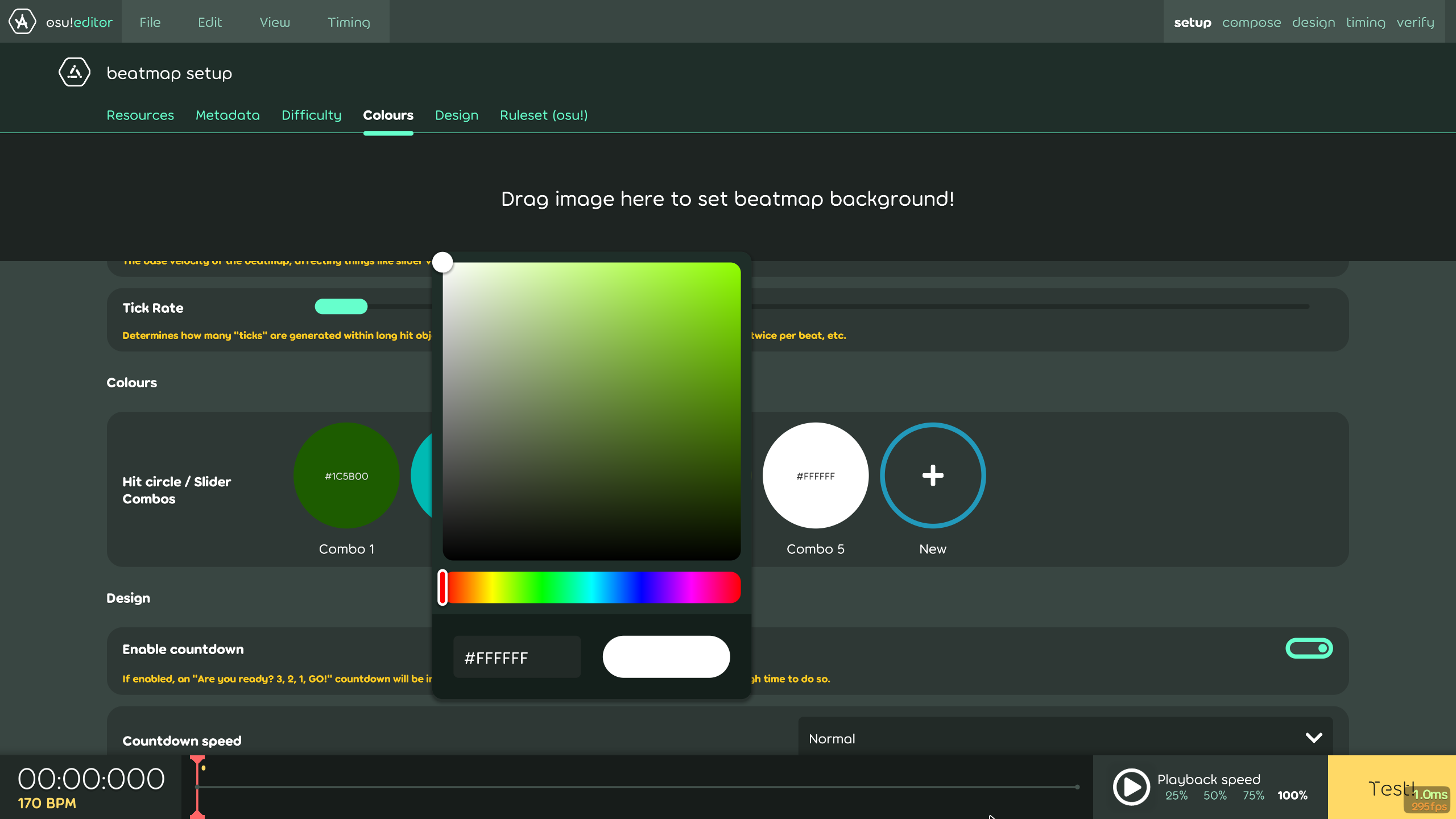Screen dimensions: 1456x819
Task: Open the Ruleset (osu!) tab
Action: [x=544, y=115]
